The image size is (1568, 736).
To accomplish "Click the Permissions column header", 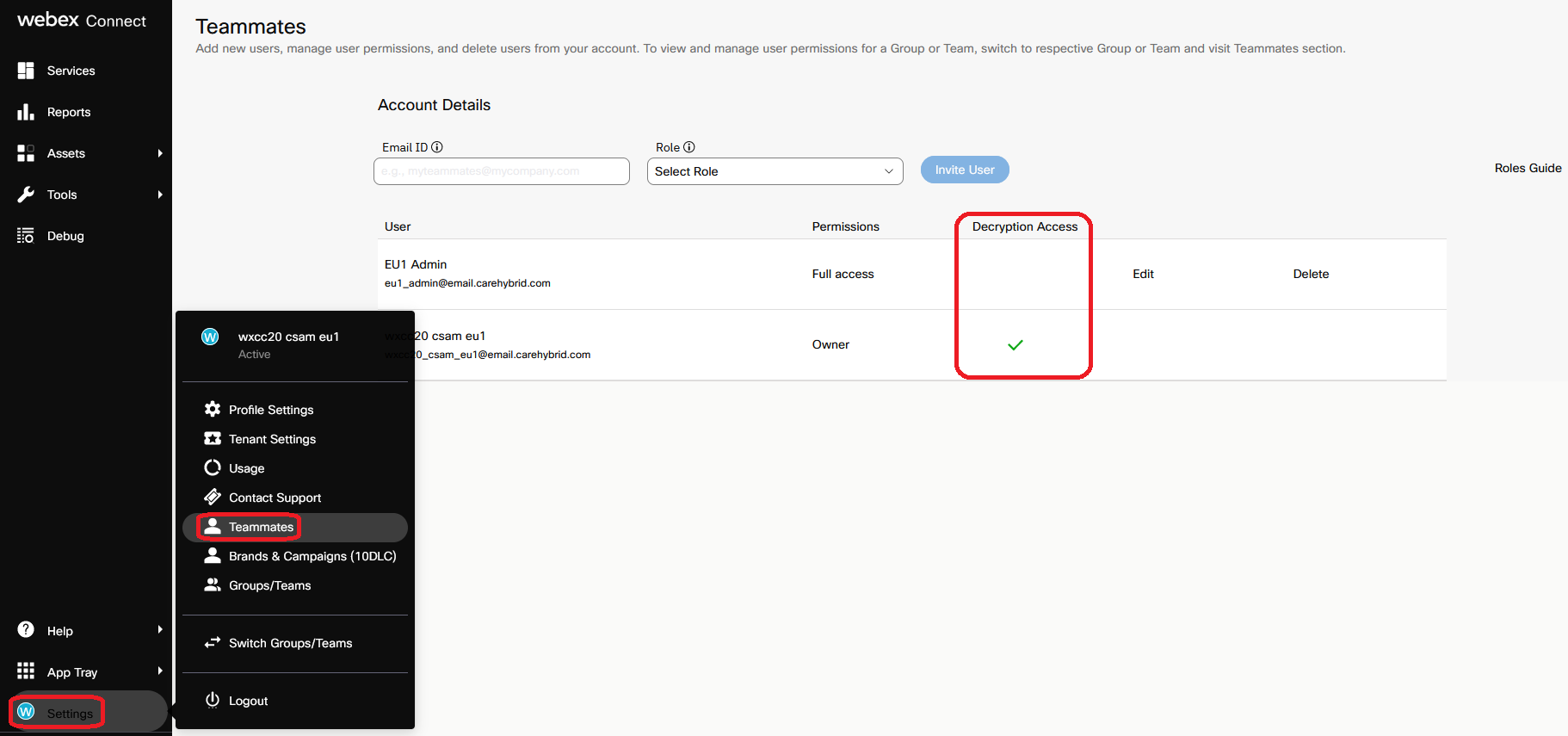I will coord(845,226).
